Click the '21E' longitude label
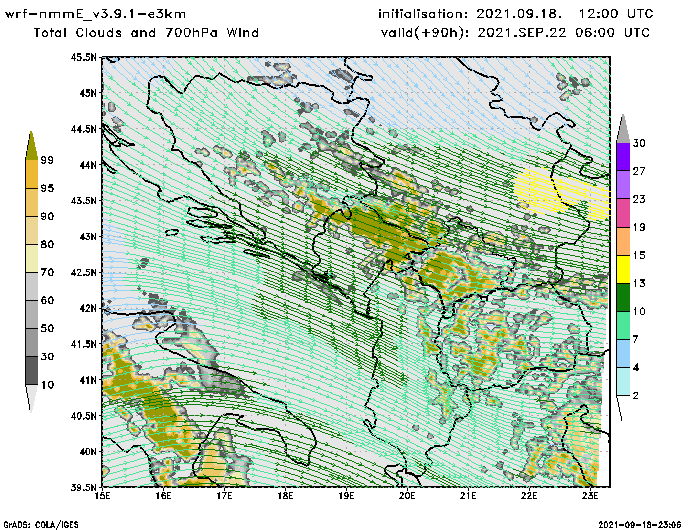 tap(468, 496)
